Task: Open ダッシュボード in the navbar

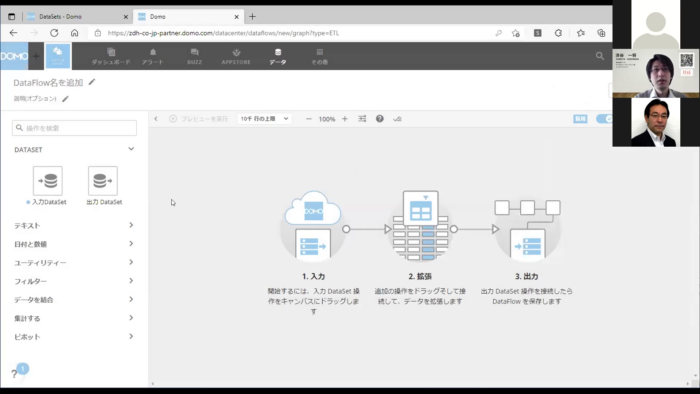Action: click(111, 56)
